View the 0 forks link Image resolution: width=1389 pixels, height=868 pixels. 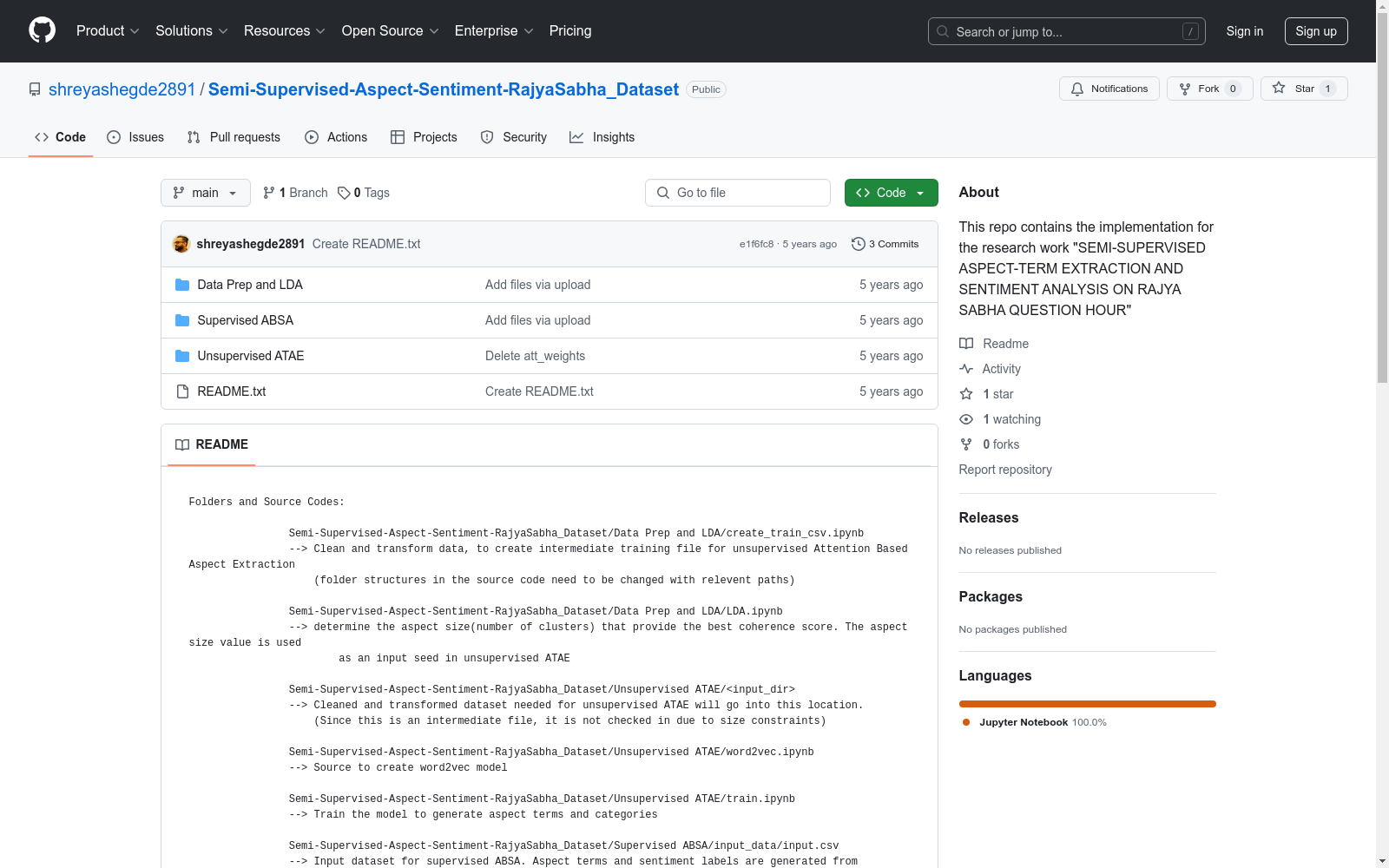pyautogui.click(x=990, y=444)
